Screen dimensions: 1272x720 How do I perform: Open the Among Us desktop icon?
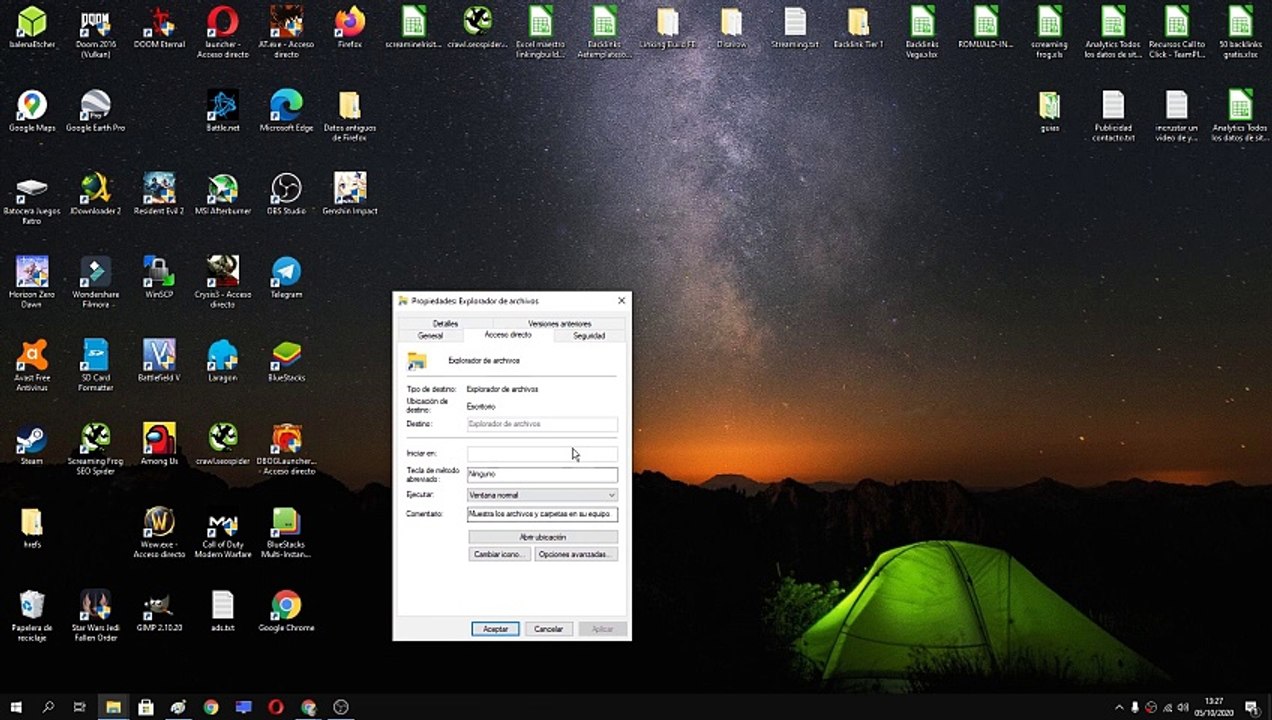click(159, 444)
